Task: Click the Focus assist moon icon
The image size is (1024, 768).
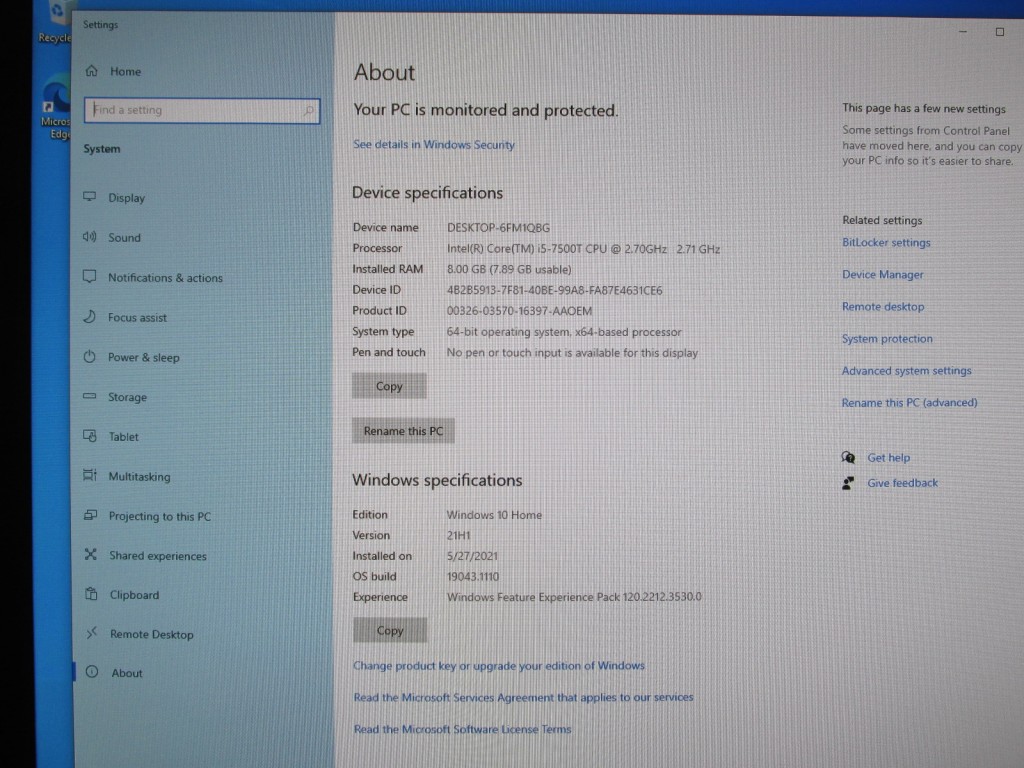Action: click(x=89, y=317)
